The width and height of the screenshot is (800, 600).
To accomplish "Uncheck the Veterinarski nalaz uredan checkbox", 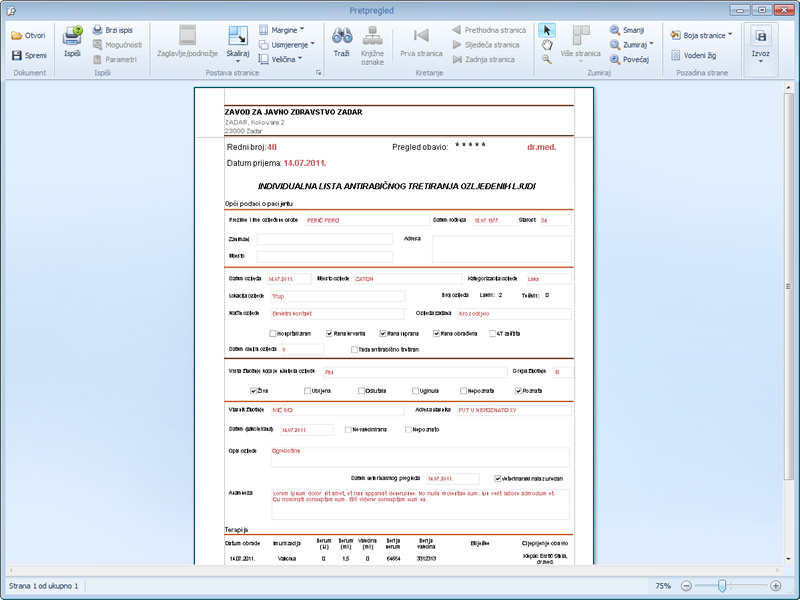I will pos(497,479).
